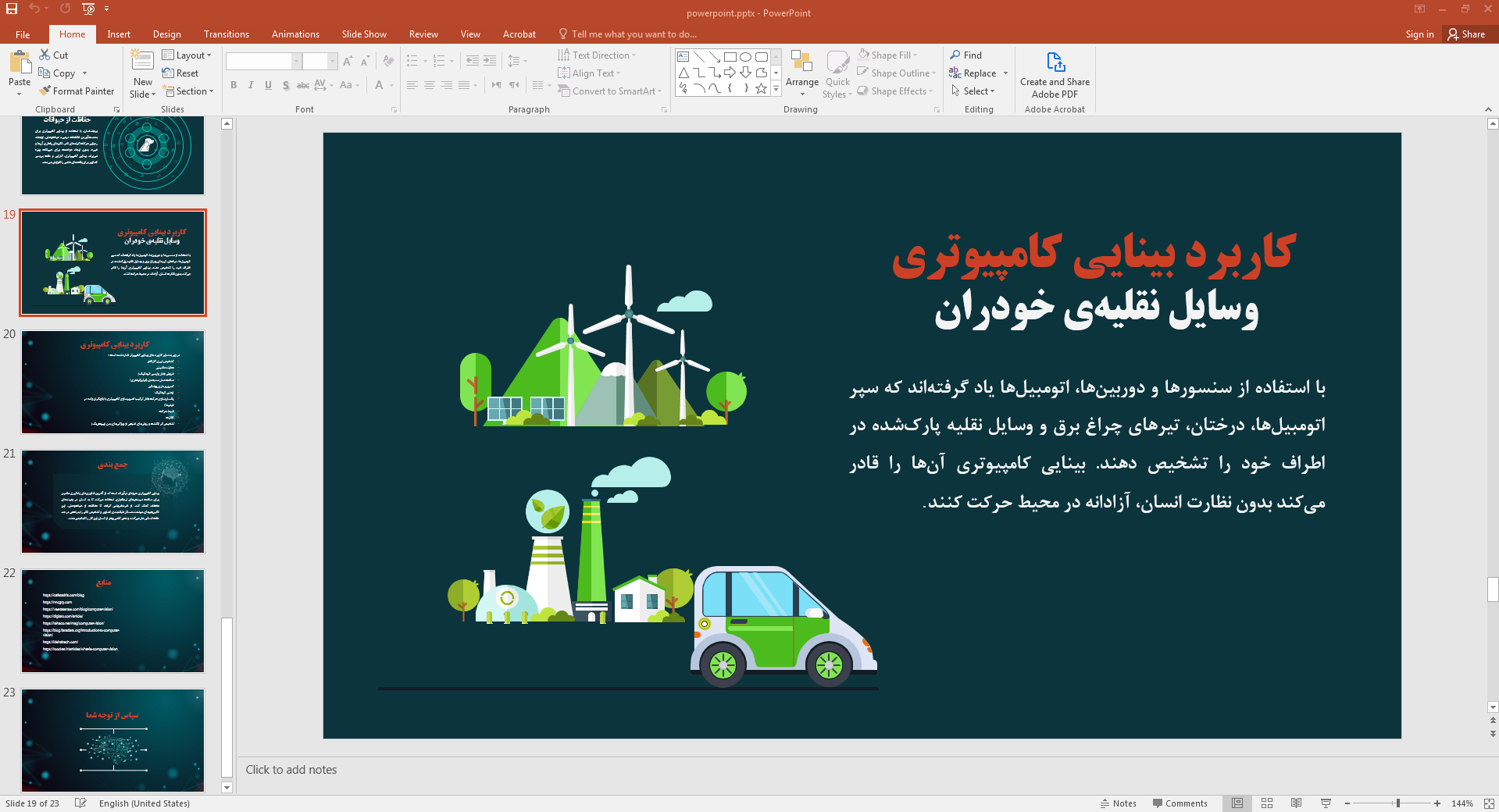Click the Redo icon in Quick Access Toolbar
The width and height of the screenshot is (1499, 812).
coord(65,9)
